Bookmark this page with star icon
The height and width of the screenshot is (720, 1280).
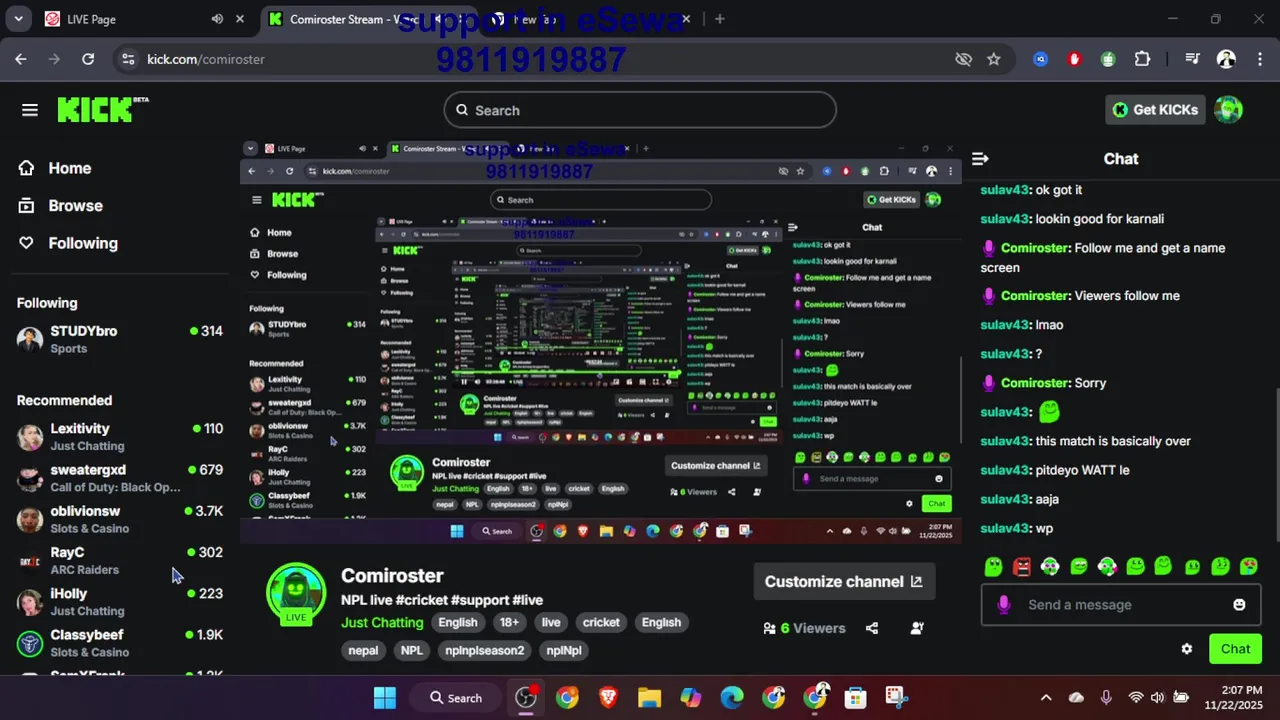(993, 59)
